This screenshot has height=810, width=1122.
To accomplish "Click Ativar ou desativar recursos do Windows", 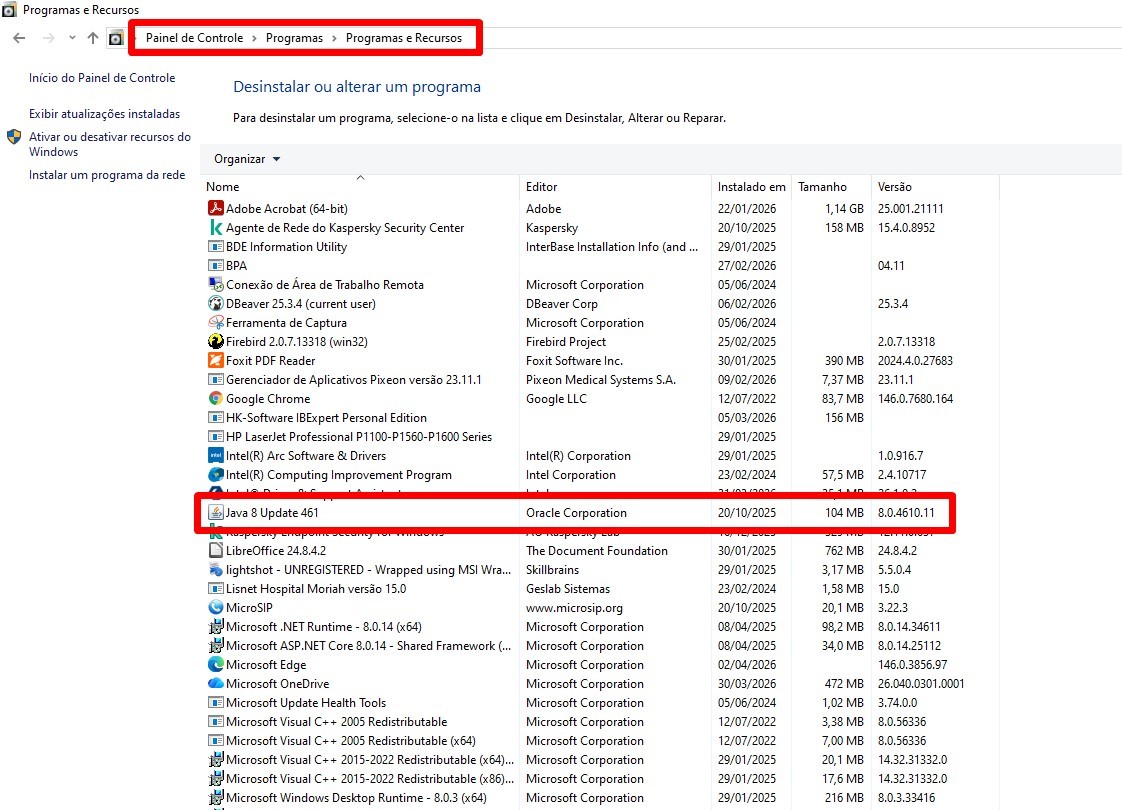I will tap(109, 144).
